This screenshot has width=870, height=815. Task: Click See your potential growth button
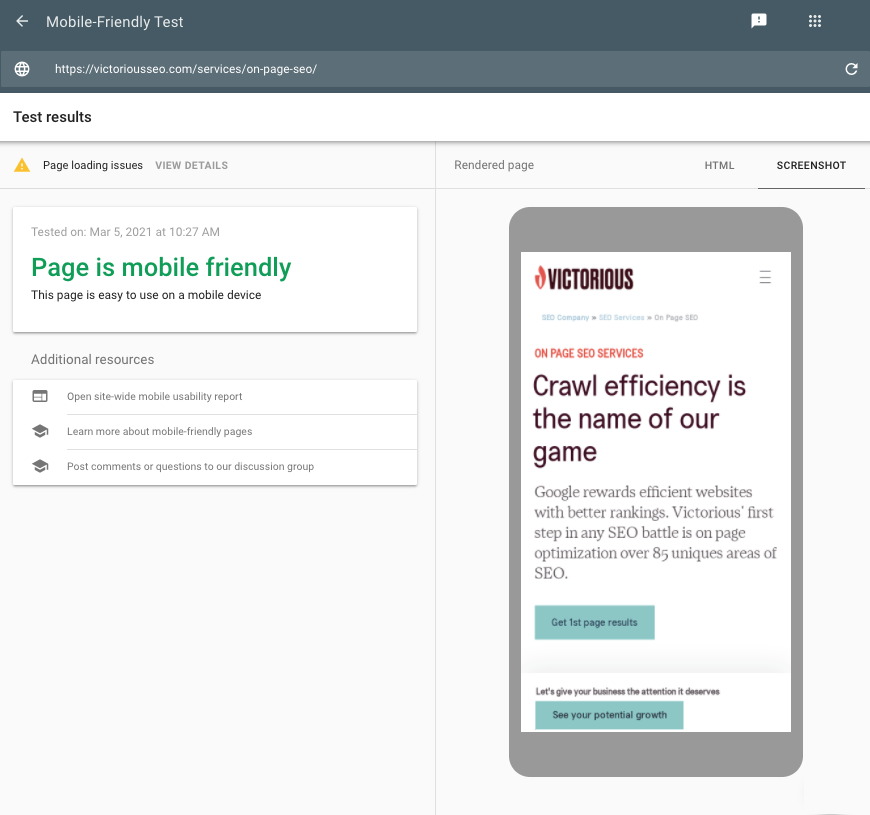(609, 715)
